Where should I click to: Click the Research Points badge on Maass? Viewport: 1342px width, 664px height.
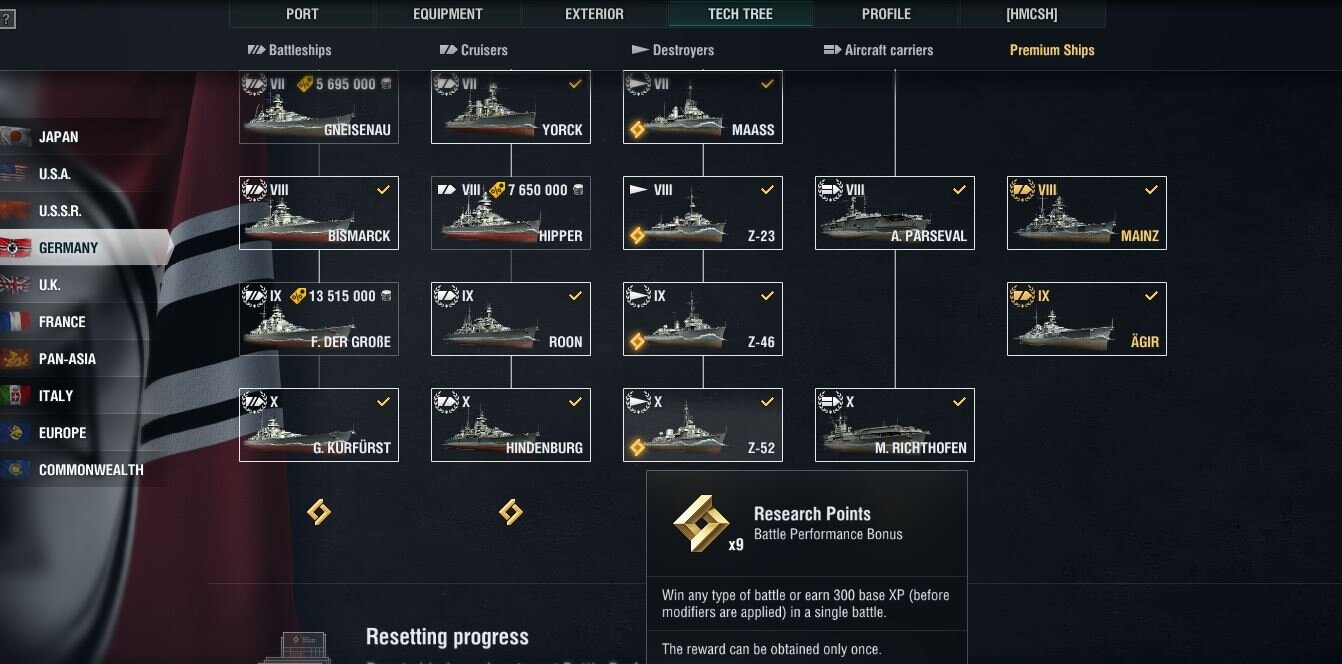638,129
